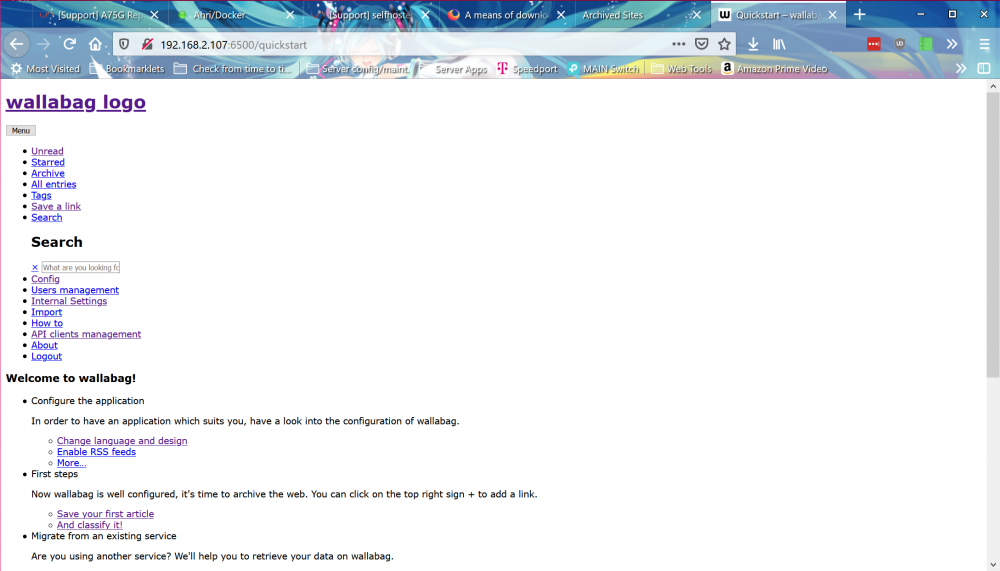1000x571 pixels.
Task: Save page to Pocket icon
Action: point(702,44)
